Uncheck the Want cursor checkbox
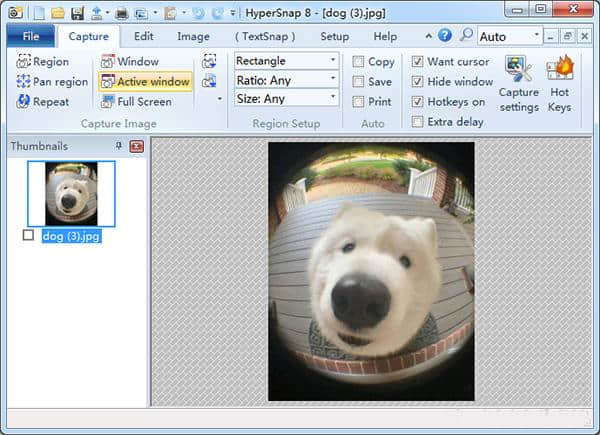600x435 pixels. [417, 62]
